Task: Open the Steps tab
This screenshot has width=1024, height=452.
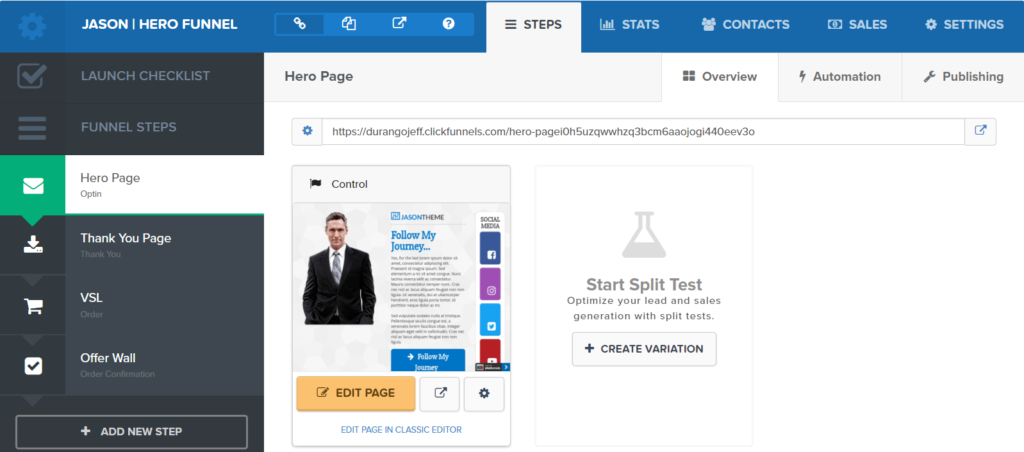Action: tap(534, 25)
